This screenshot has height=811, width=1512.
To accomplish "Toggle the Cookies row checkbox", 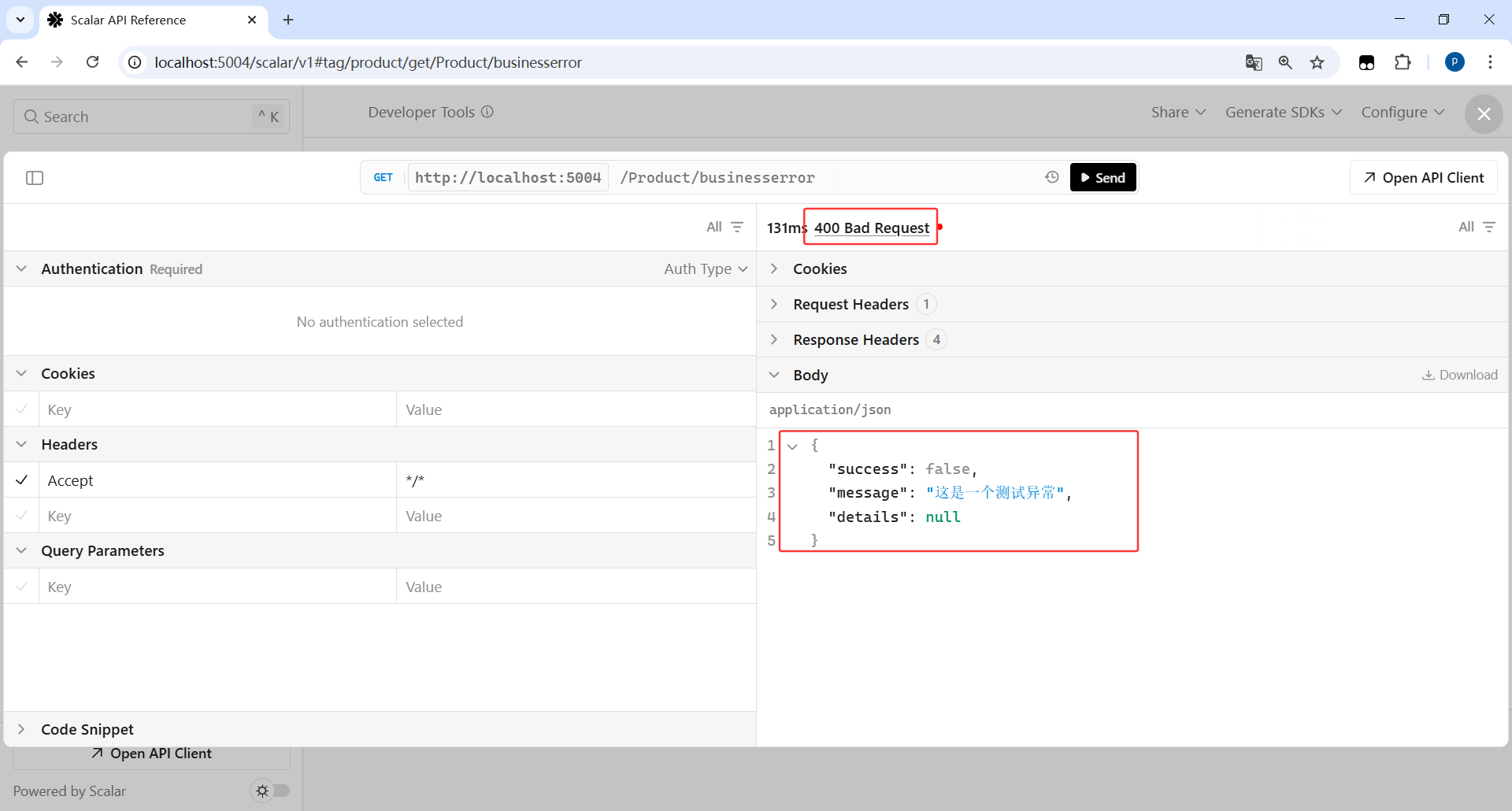I will pyautogui.click(x=22, y=409).
